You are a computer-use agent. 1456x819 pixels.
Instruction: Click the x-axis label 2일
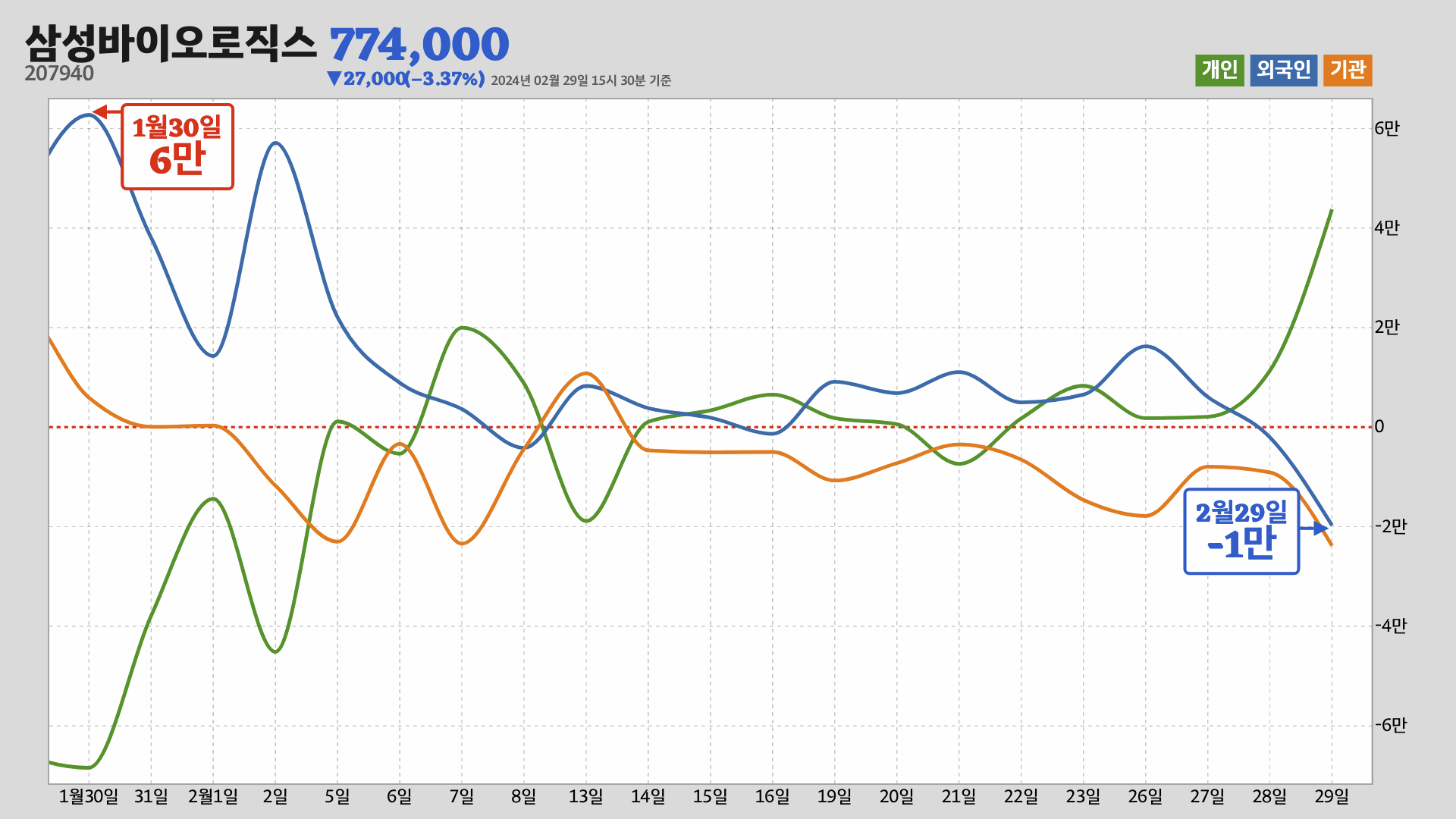(x=275, y=797)
